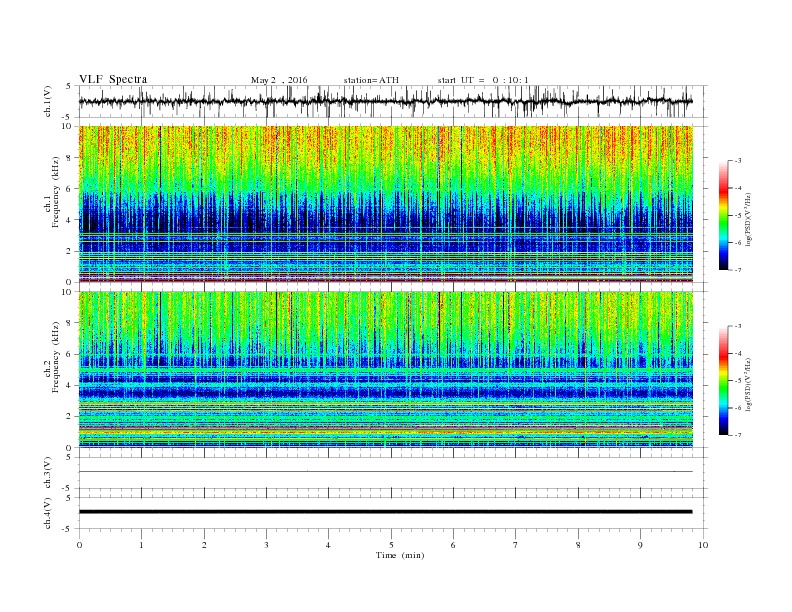Image resolution: width=792 pixels, height=612 pixels.
Task: Click the "ch.3(V)" axis label
Action: coord(48,473)
